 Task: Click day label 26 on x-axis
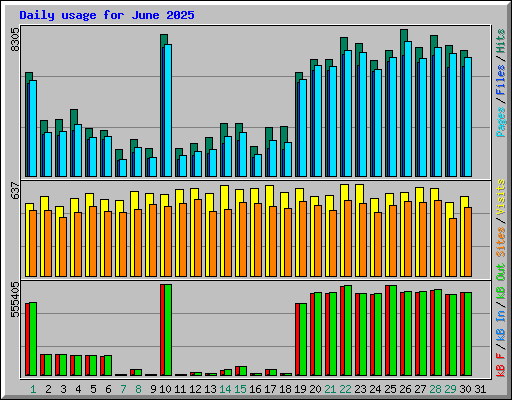[405, 389]
